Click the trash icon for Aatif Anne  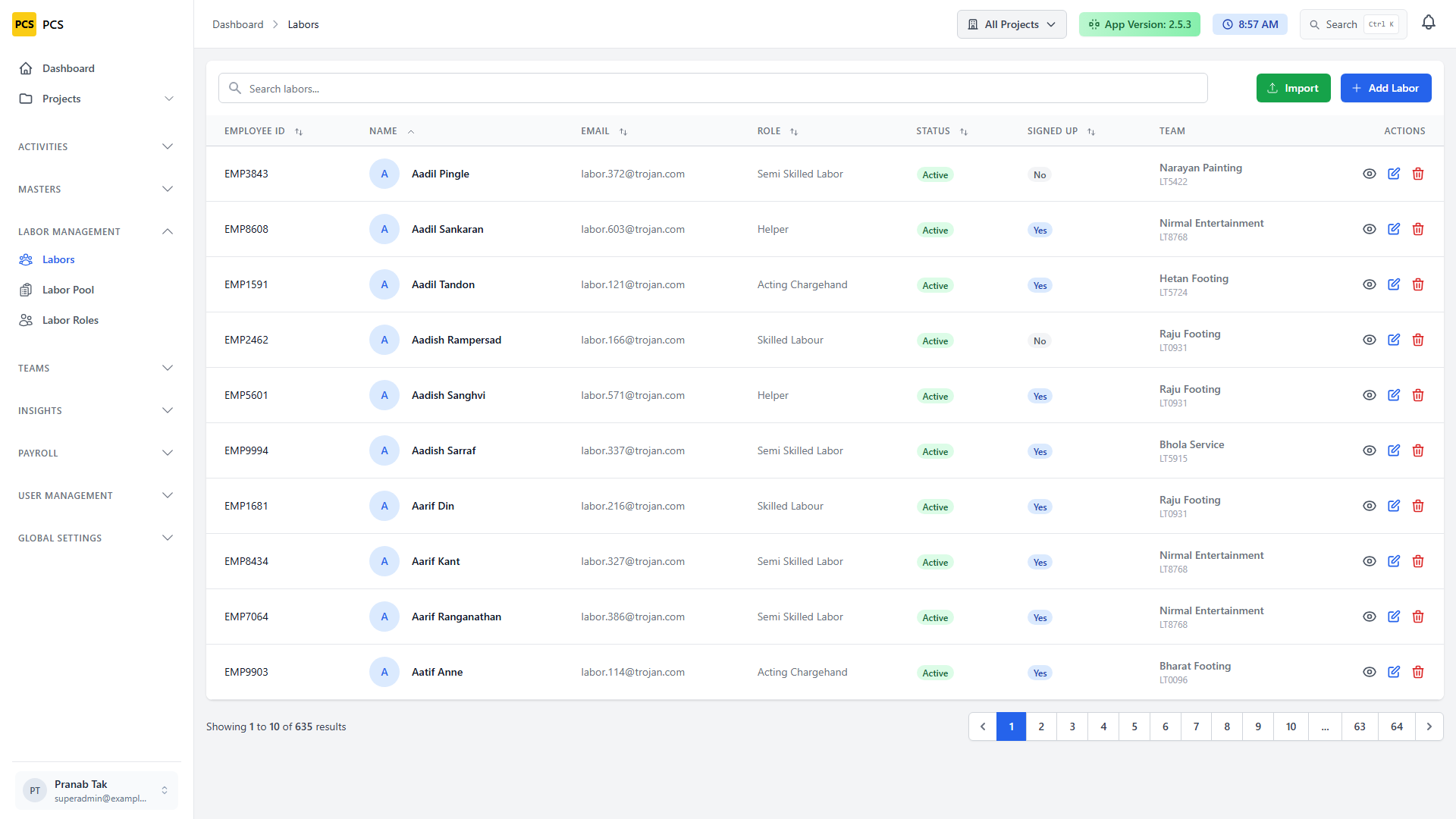click(x=1418, y=672)
